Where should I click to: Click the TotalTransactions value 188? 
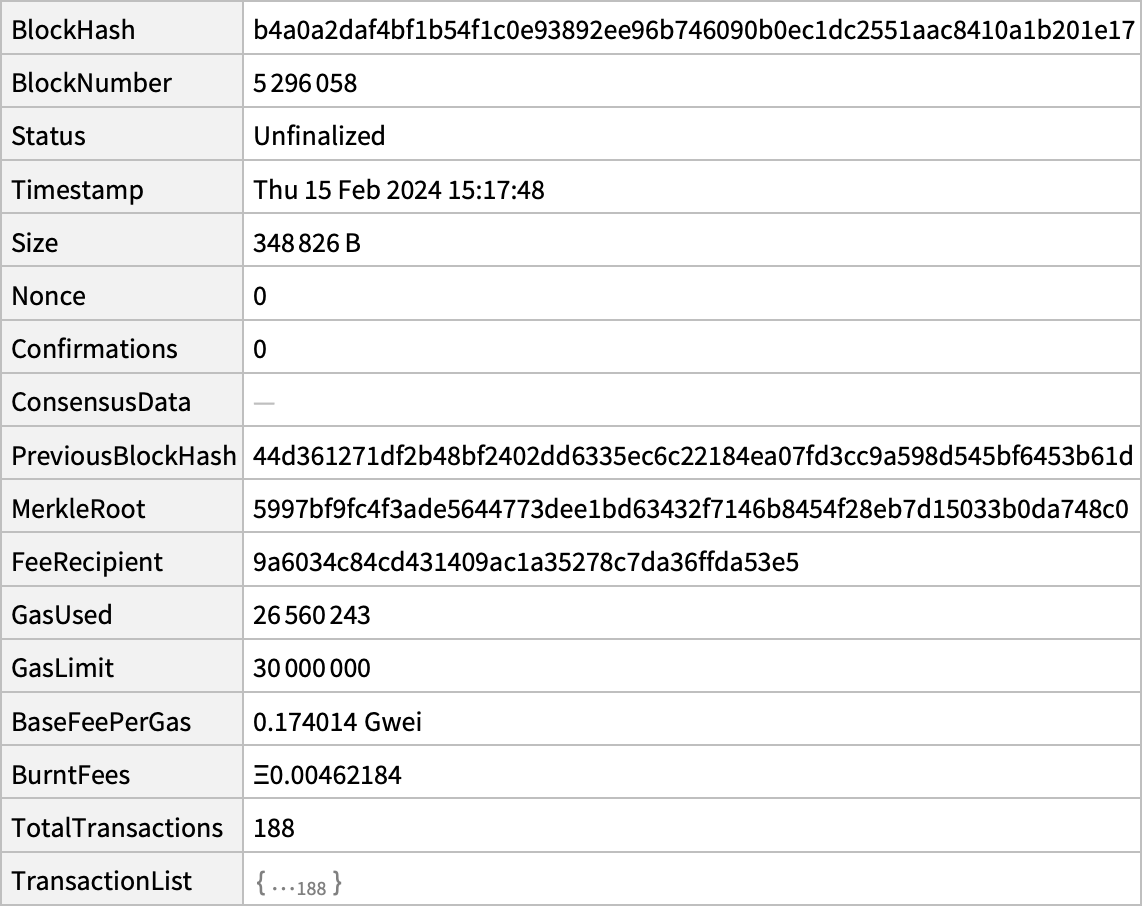point(274,829)
